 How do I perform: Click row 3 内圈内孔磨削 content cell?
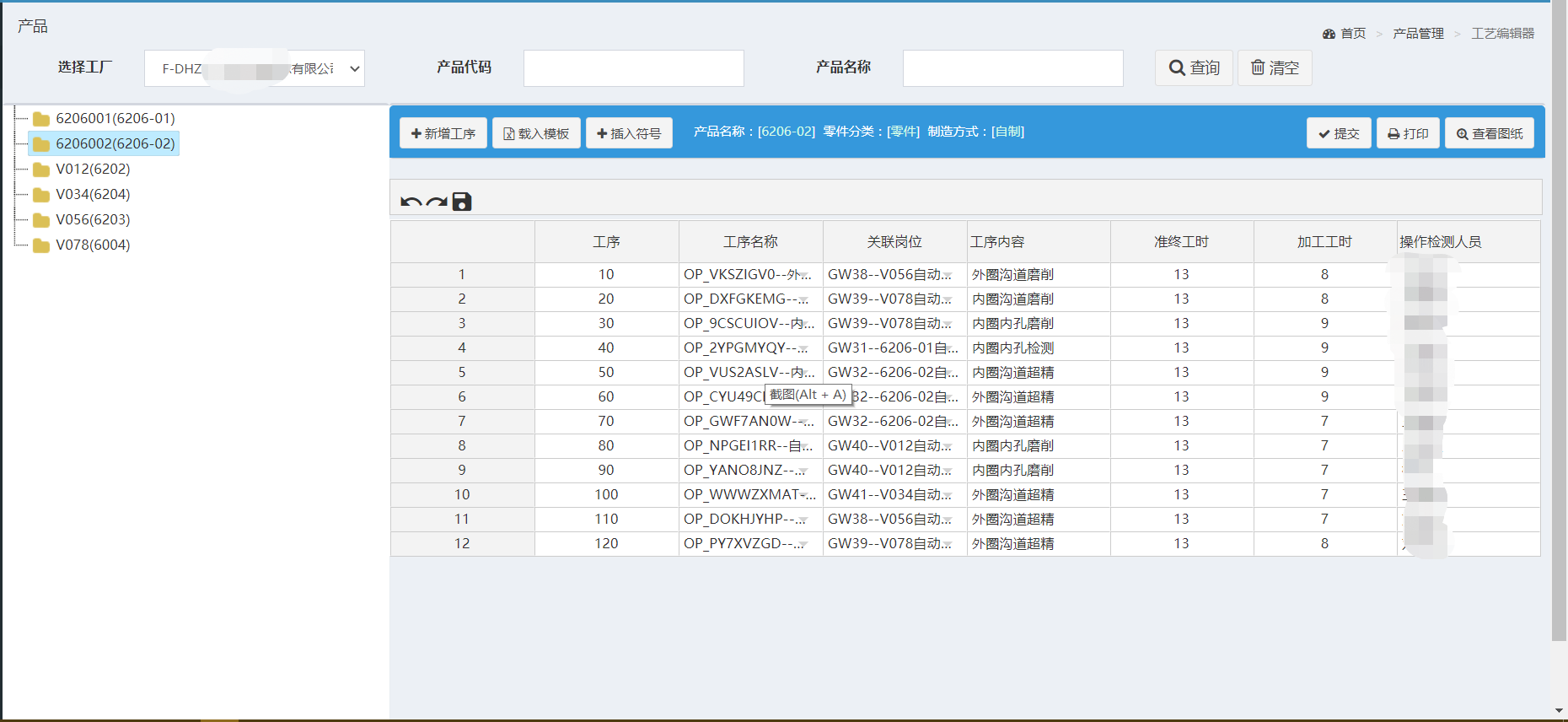[1039, 323]
